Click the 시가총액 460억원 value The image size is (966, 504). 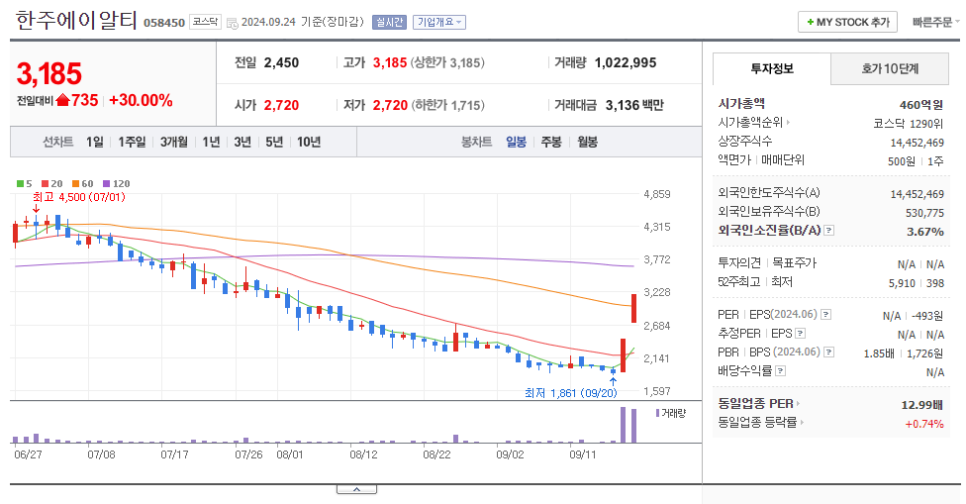point(921,105)
